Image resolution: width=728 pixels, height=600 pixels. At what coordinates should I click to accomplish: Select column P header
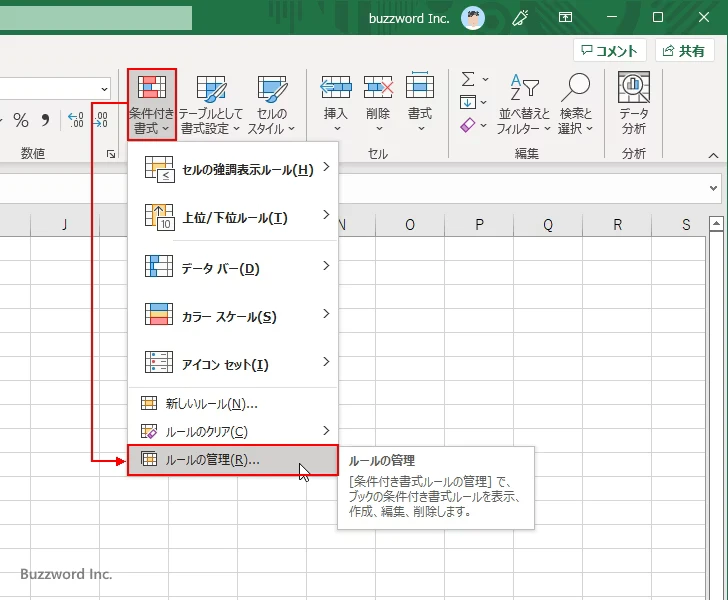tap(479, 225)
